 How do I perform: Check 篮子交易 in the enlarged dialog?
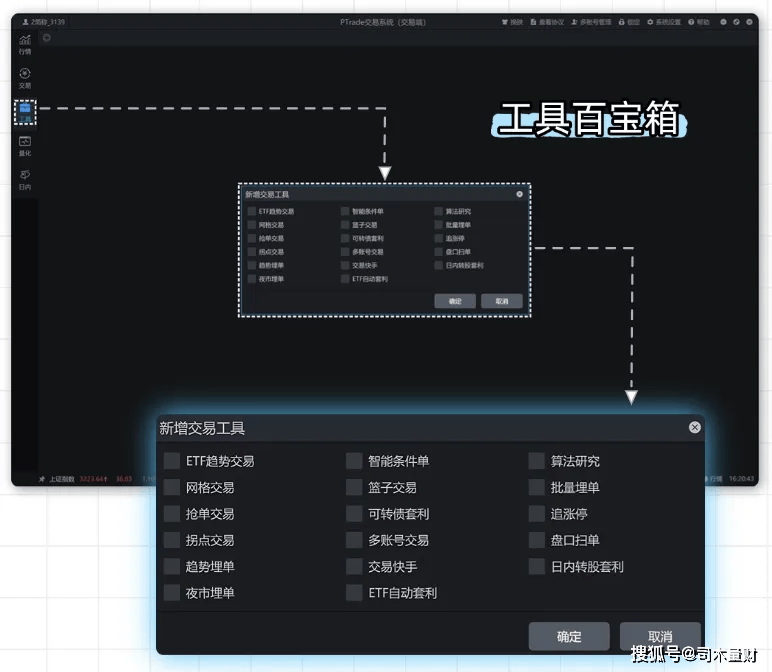point(354,487)
